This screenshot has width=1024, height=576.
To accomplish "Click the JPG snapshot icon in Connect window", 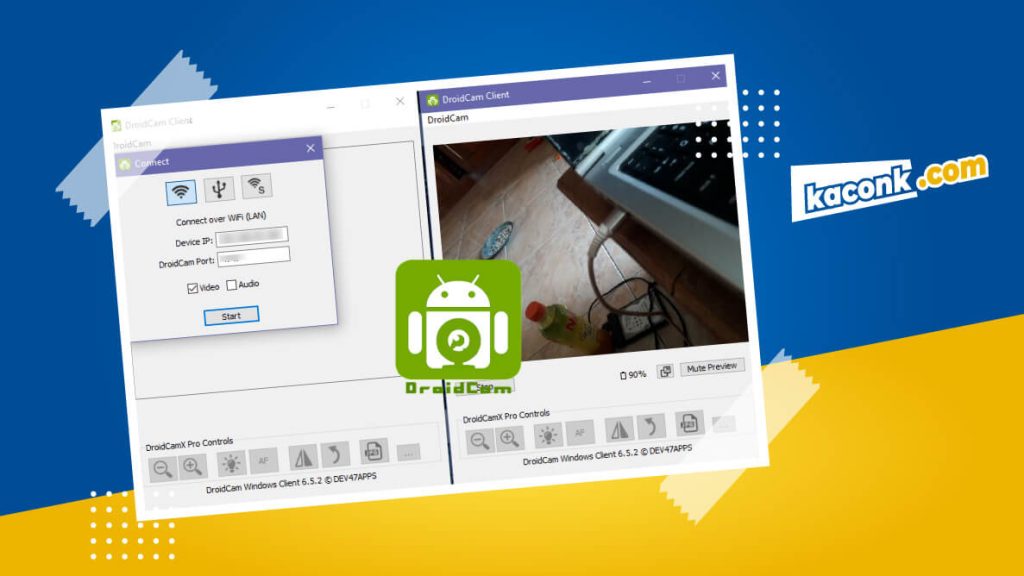I will (374, 451).
